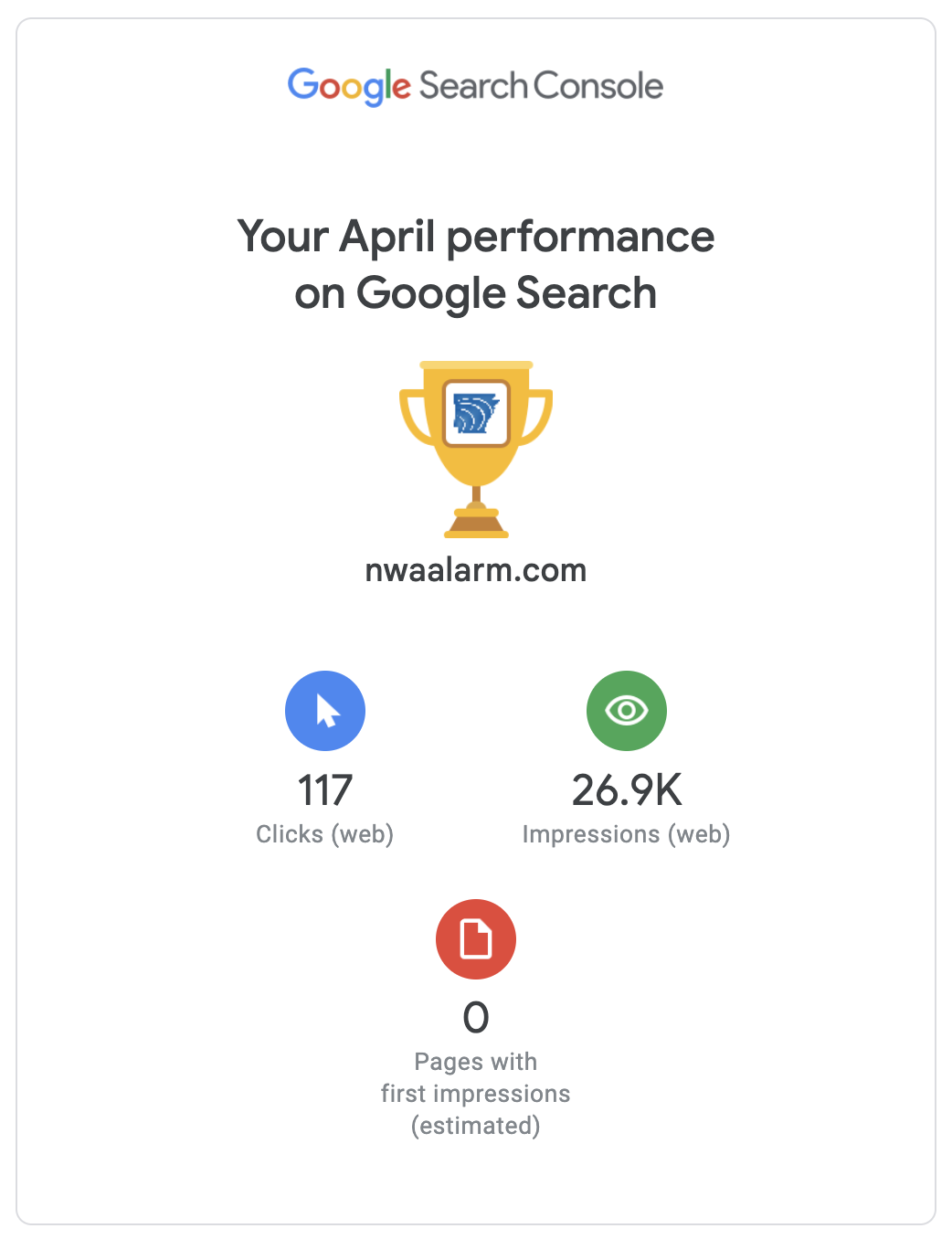Click the colorful Google logo wordmark
The height and width of the screenshot is (1239, 952).
[x=349, y=86]
